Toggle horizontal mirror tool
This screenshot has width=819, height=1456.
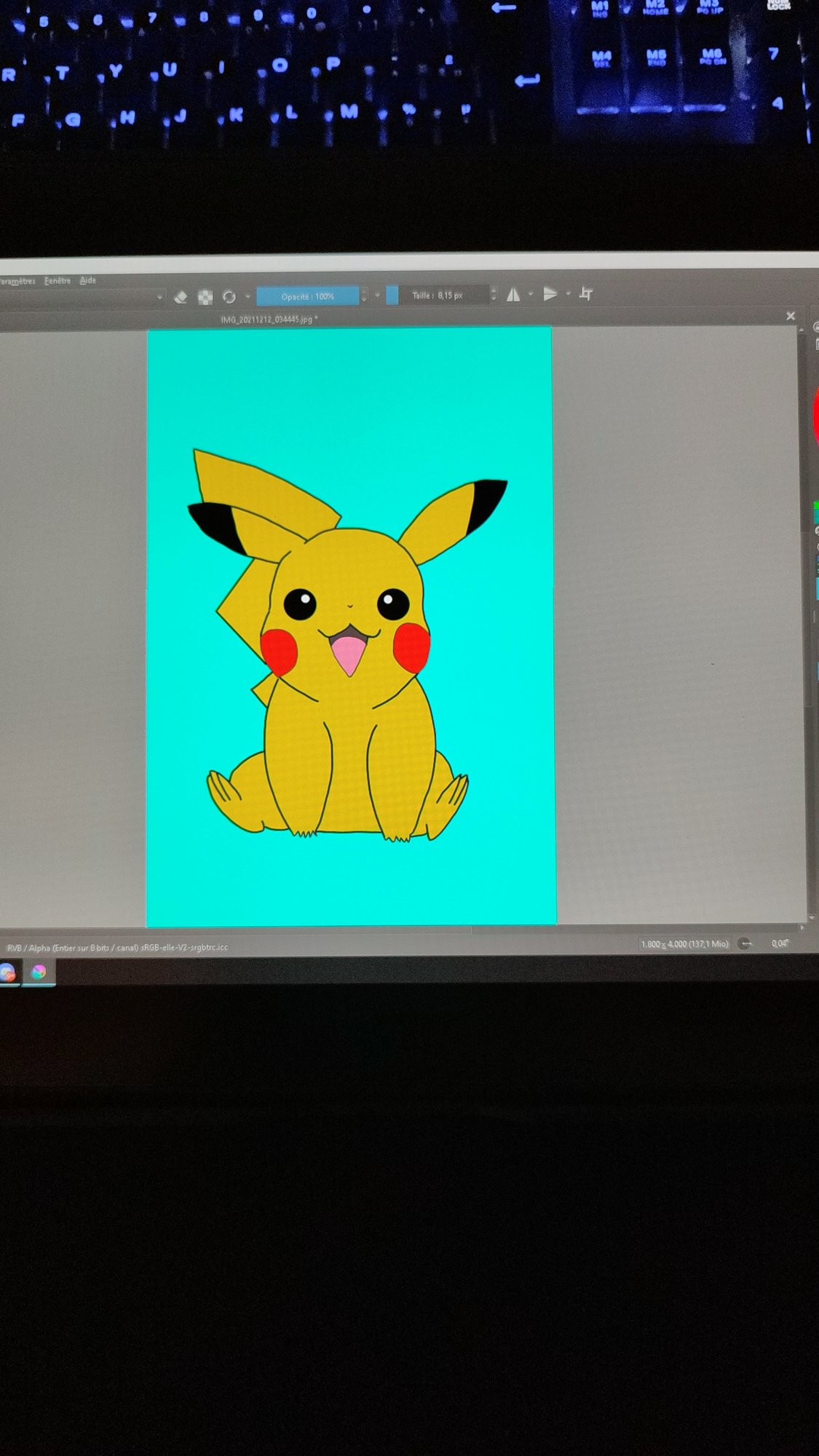(513, 294)
